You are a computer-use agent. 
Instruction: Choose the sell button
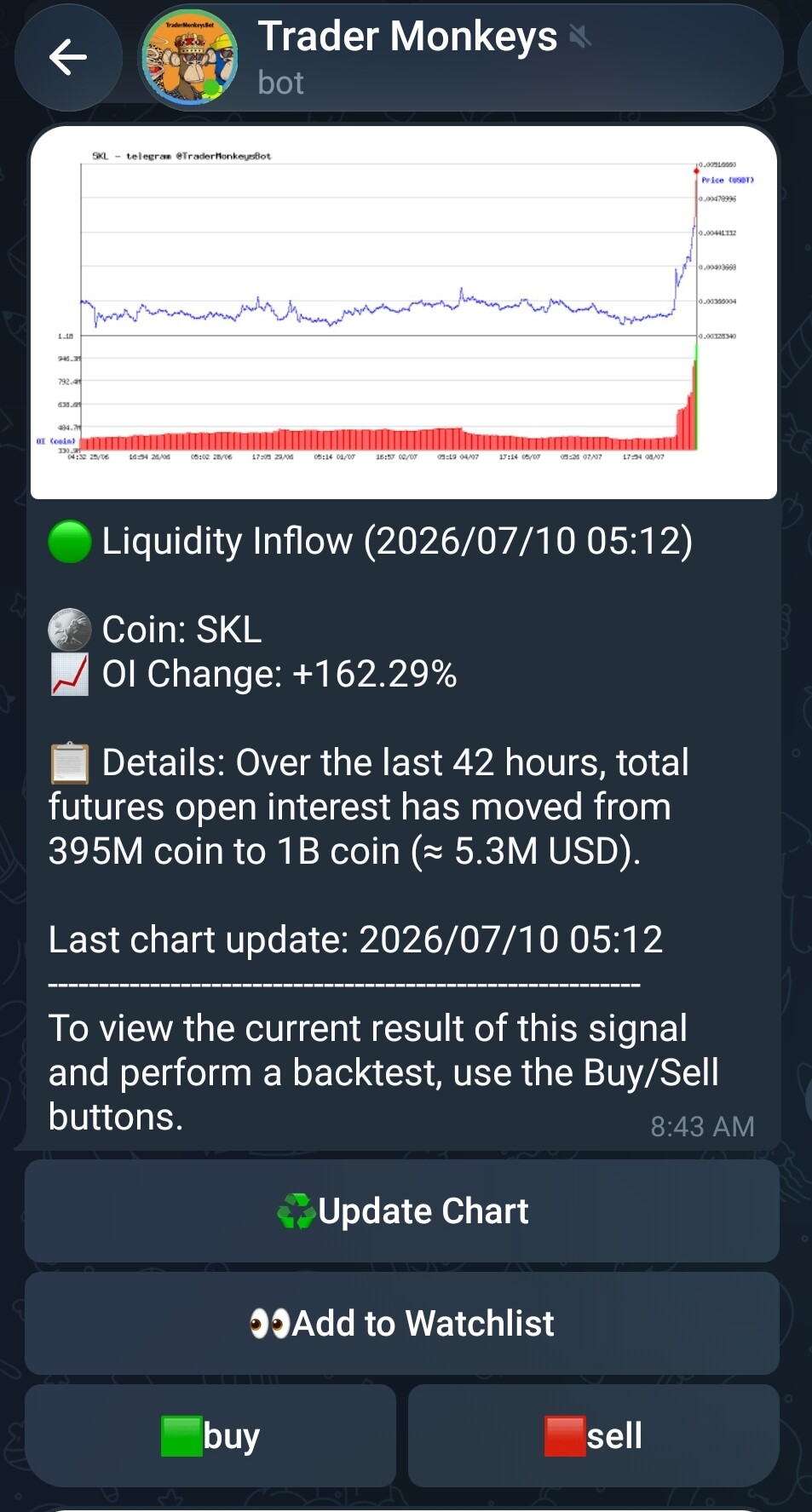(594, 1435)
